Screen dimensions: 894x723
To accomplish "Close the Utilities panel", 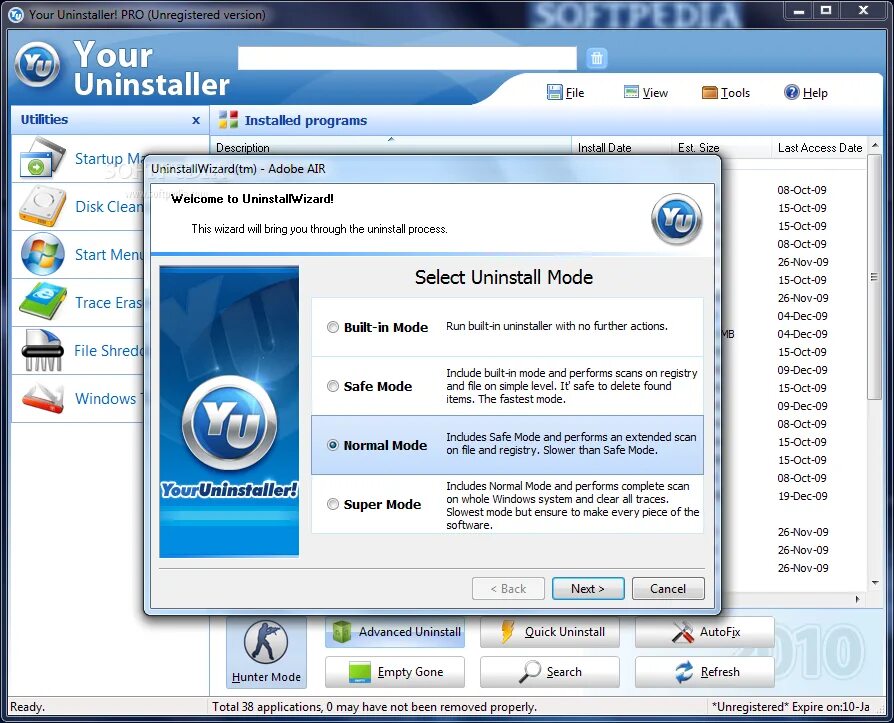I will [196, 120].
